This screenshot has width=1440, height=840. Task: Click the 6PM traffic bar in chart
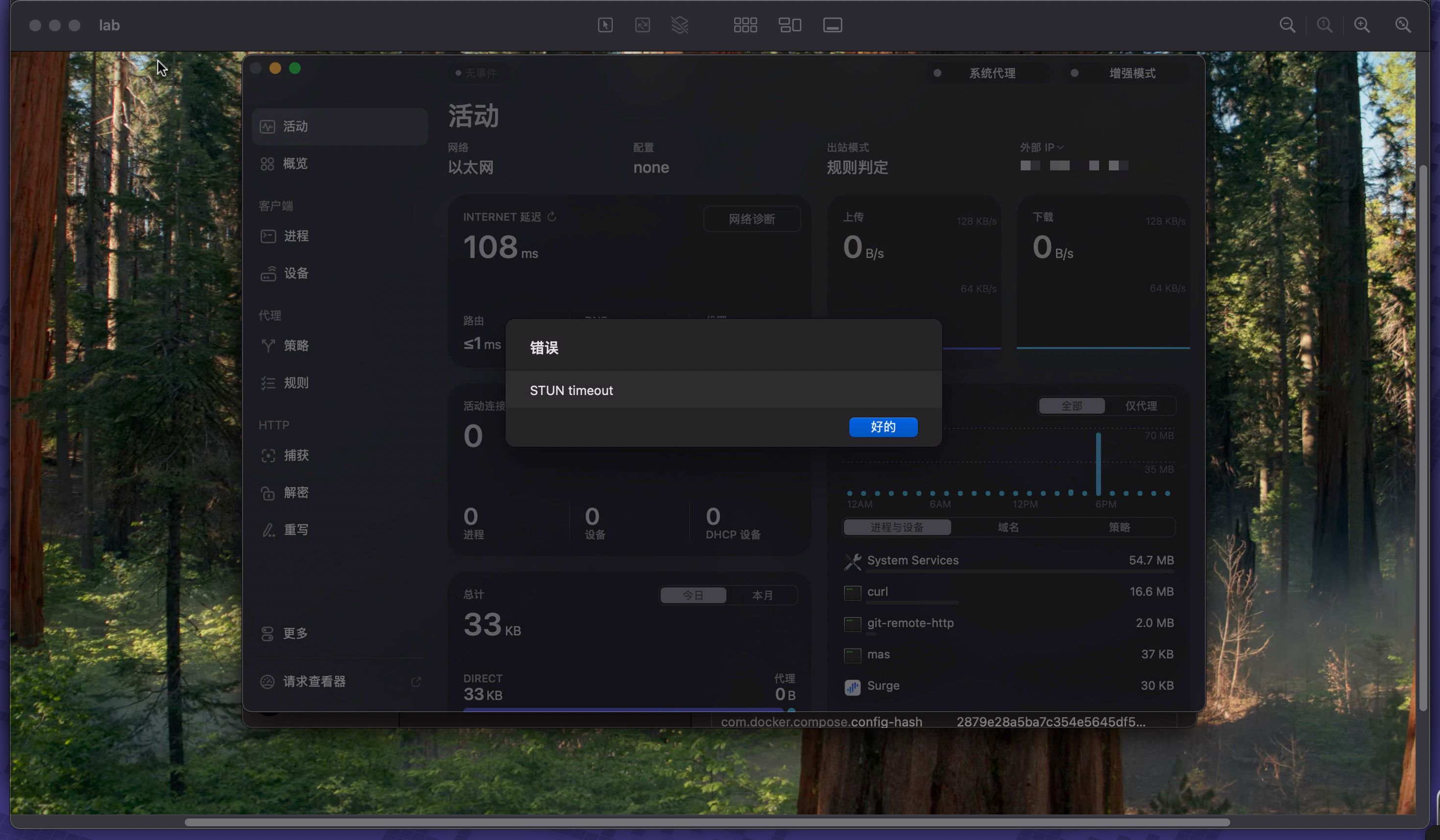[x=1098, y=464]
